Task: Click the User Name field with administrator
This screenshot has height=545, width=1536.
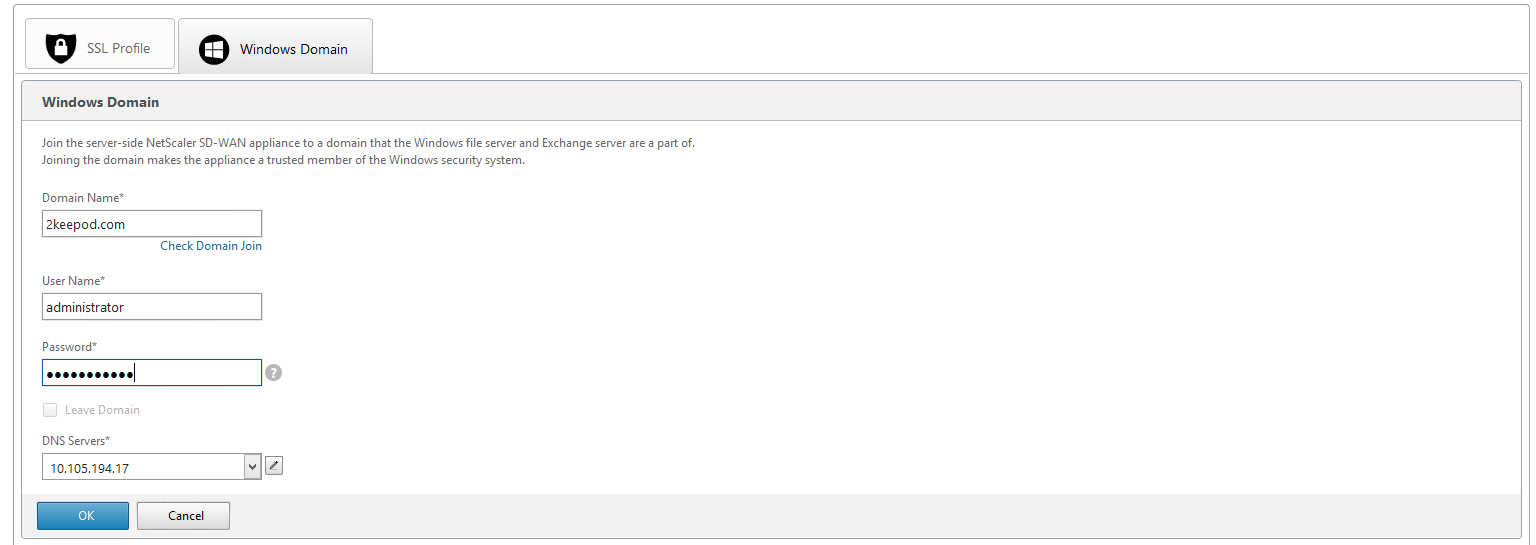Action: click(x=152, y=307)
